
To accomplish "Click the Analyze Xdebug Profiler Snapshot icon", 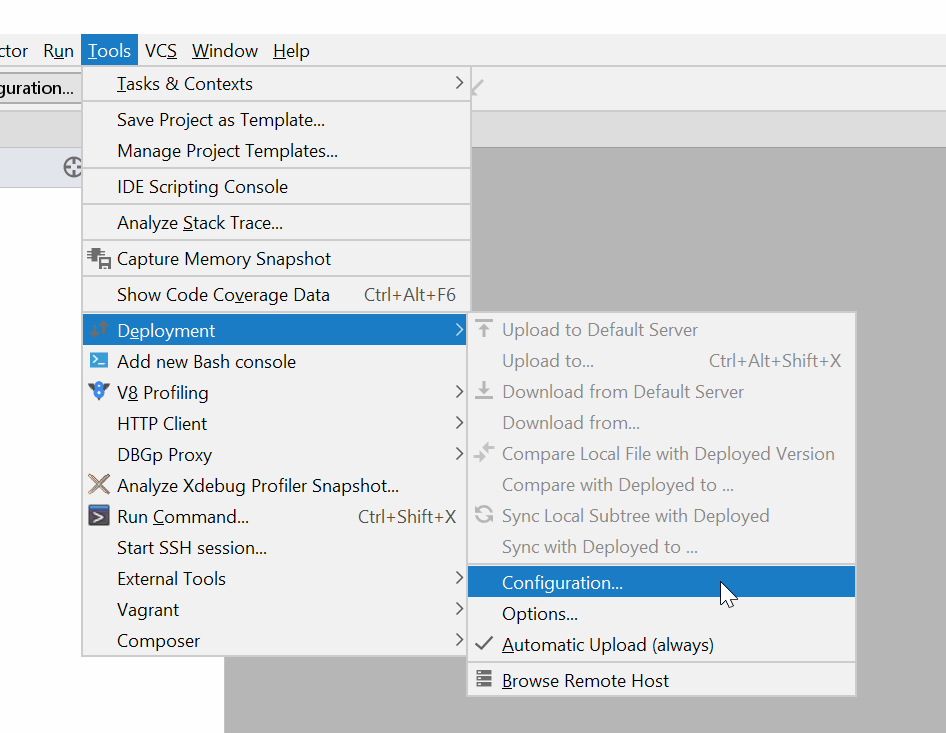I will [x=99, y=485].
